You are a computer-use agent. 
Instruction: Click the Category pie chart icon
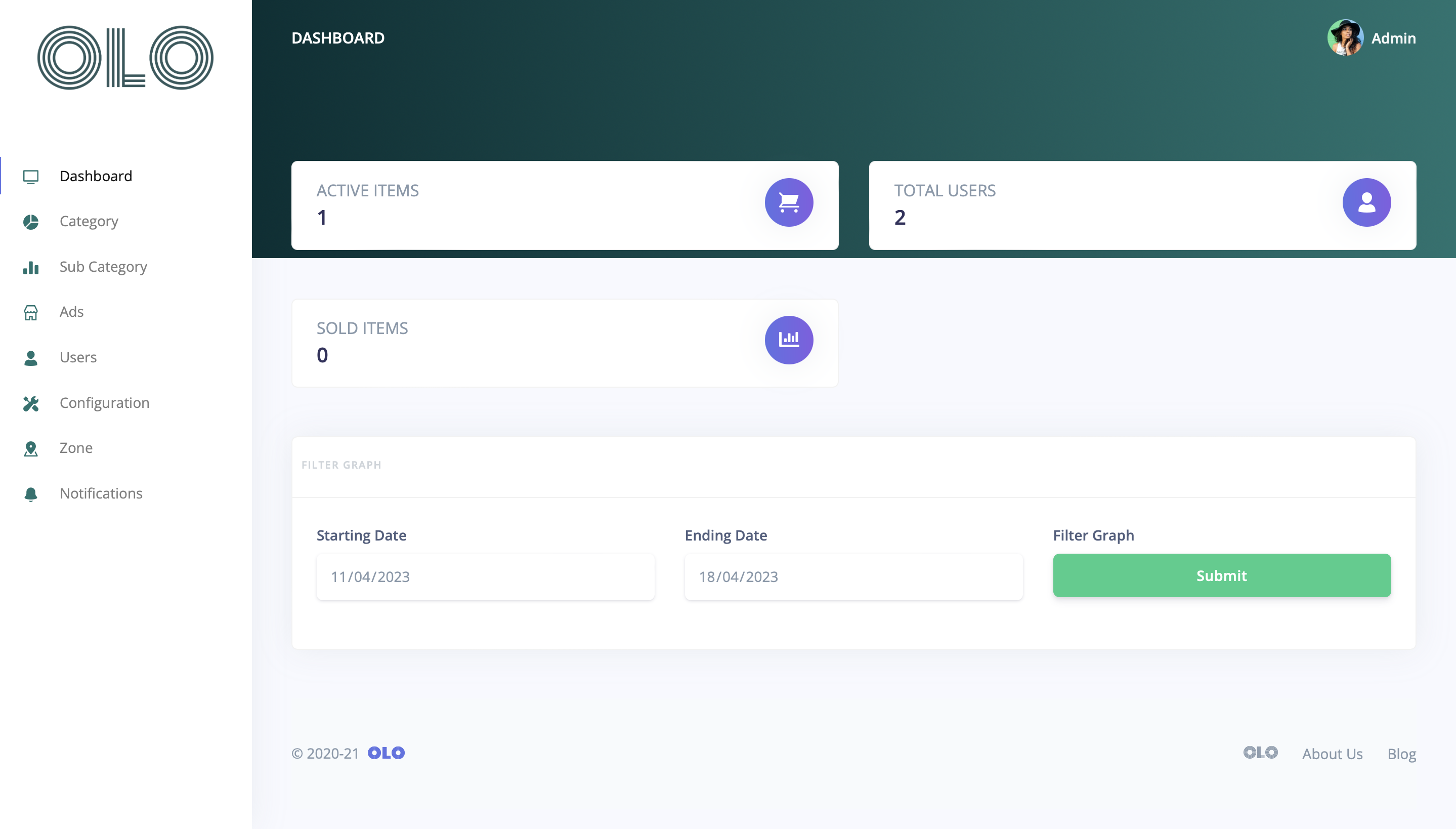(31, 222)
